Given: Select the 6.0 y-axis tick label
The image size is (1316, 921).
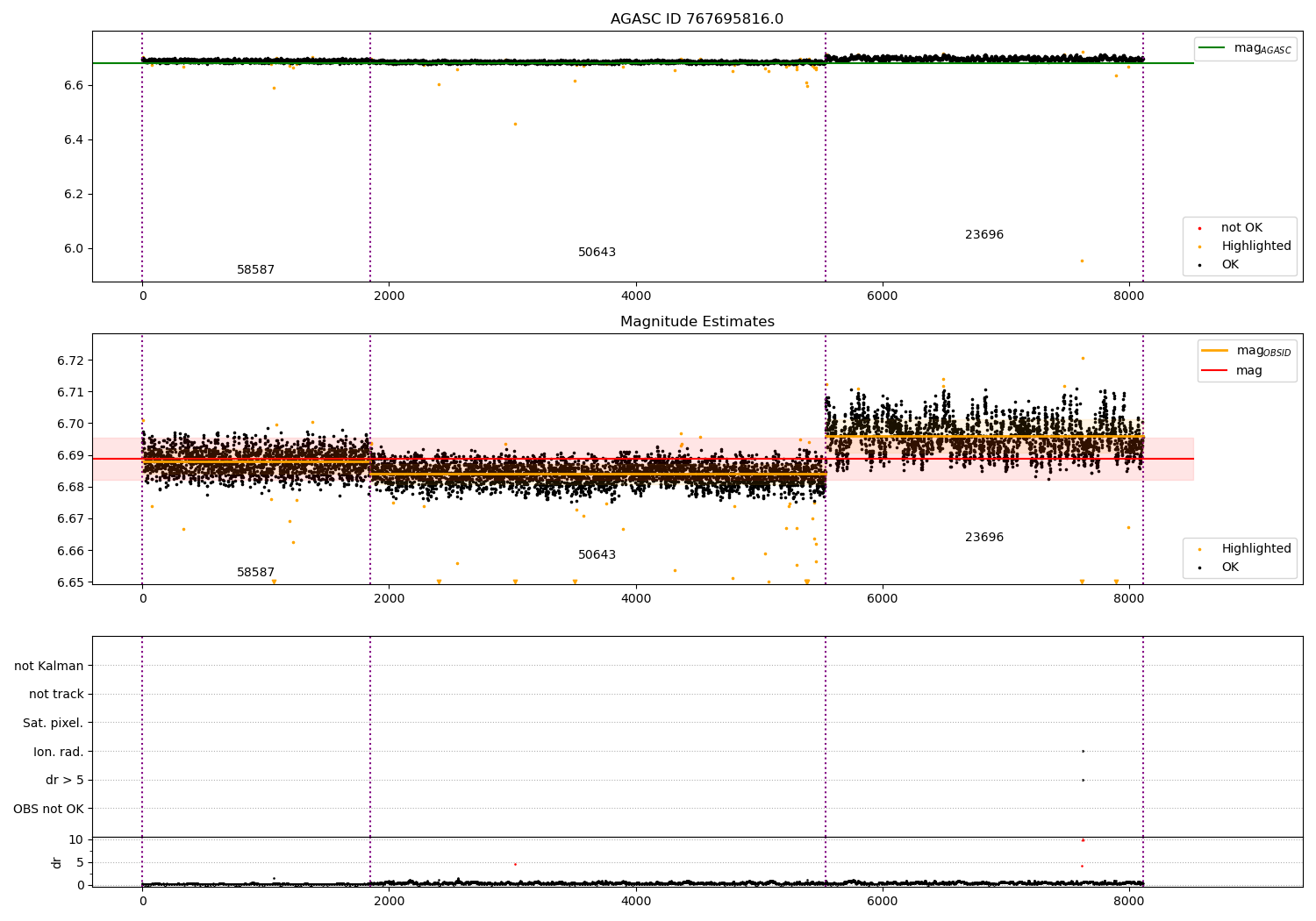Looking at the screenshot, I should [74, 249].
